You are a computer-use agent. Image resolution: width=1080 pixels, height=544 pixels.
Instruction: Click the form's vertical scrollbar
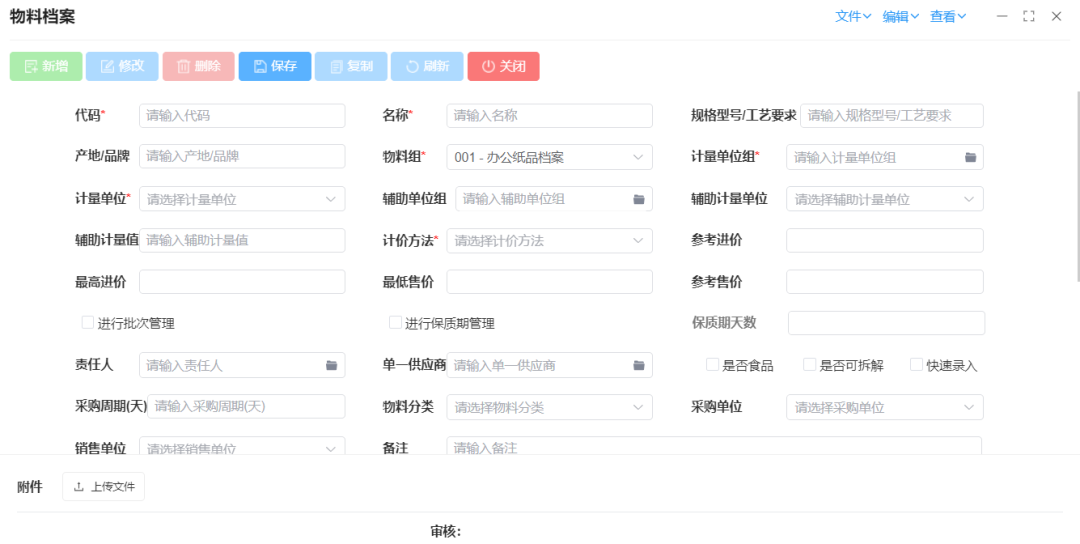point(1077,186)
